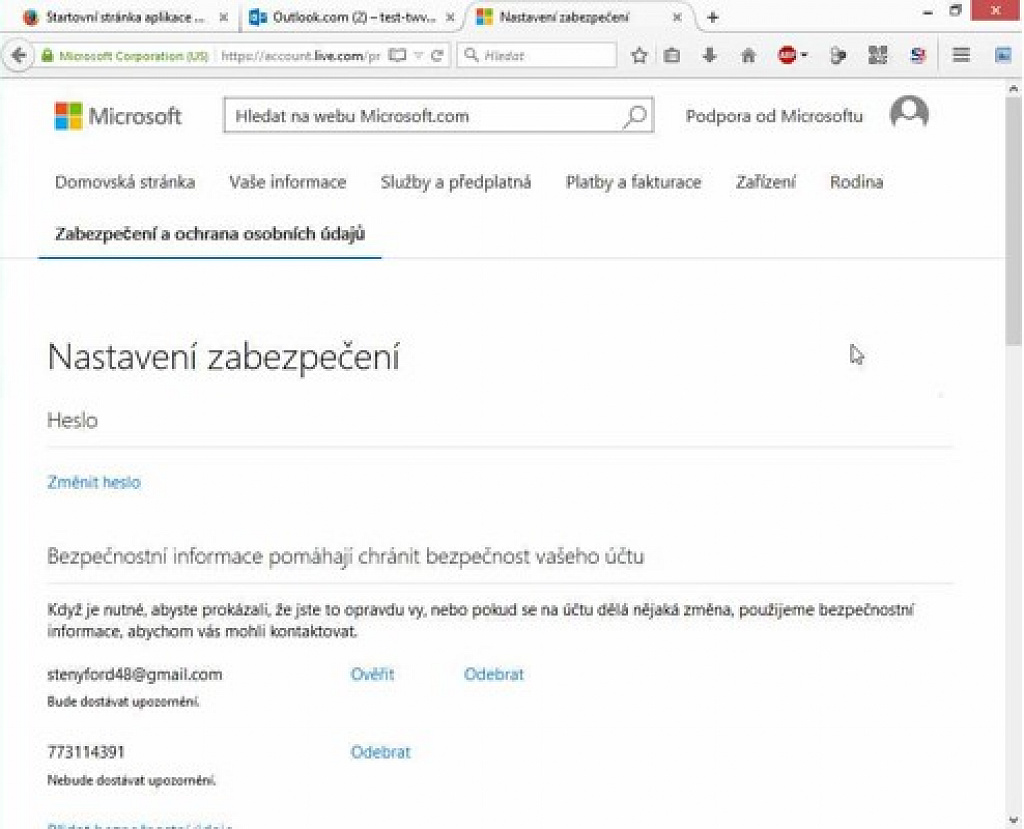
Task: Open the QR code extension icon
Action: pyautogui.click(x=878, y=56)
